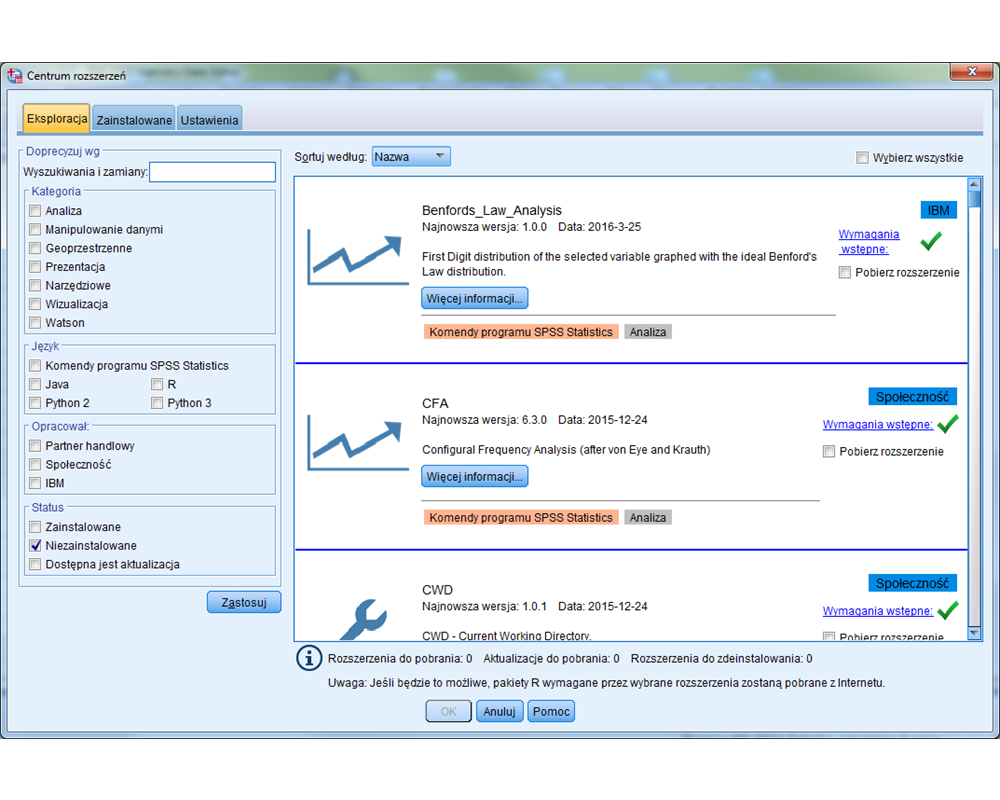Click the Anuluj button

click(499, 711)
